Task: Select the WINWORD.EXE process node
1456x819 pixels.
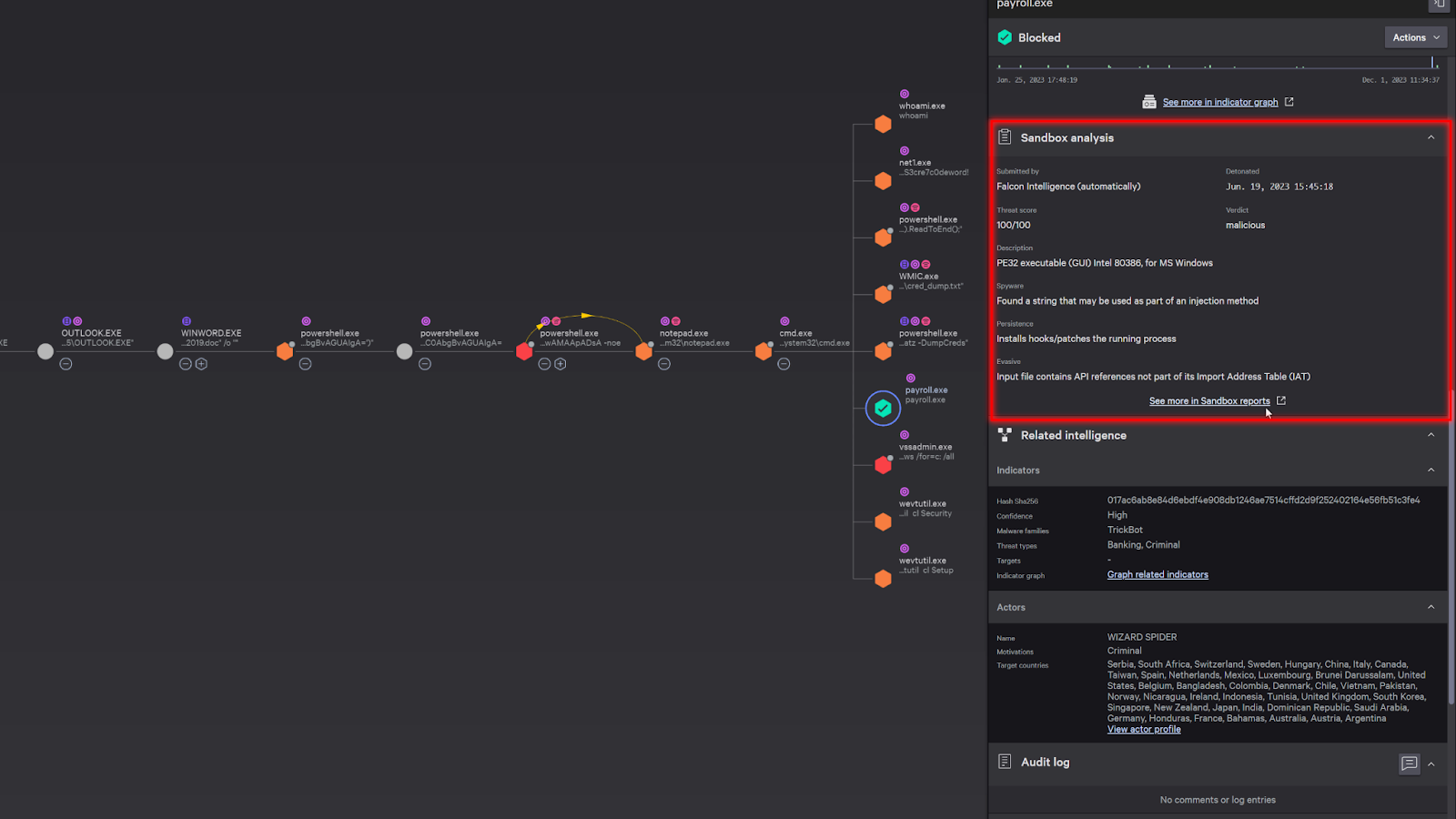Action: click(165, 351)
